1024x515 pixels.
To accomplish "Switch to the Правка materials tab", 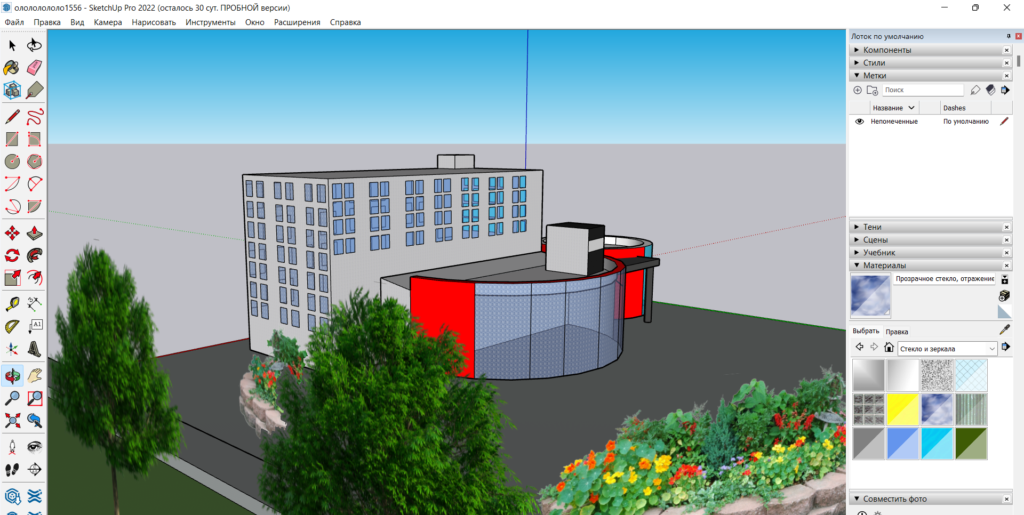I will point(897,332).
